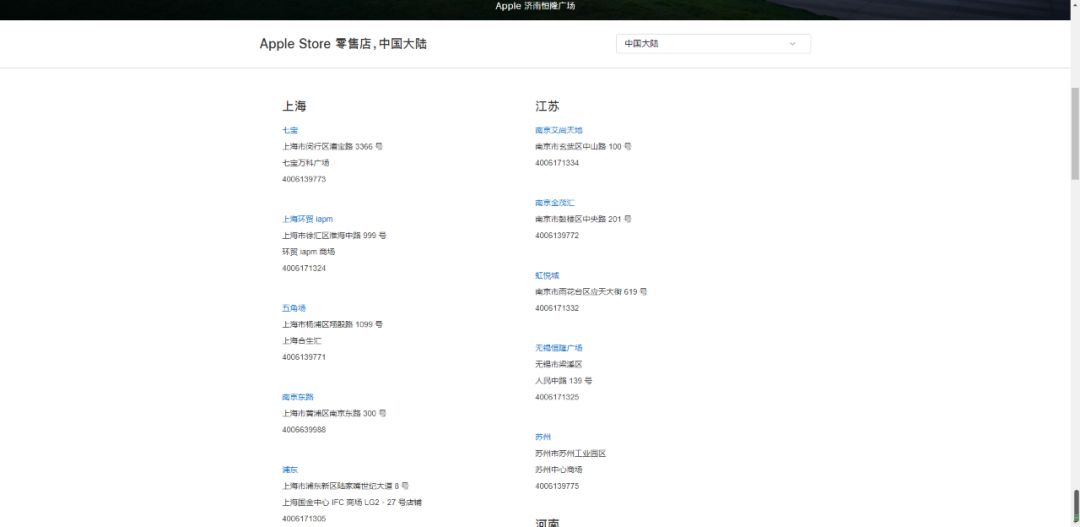
Task: Open the 南京艾尚天地 store link
Action: [x=559, y=130]
